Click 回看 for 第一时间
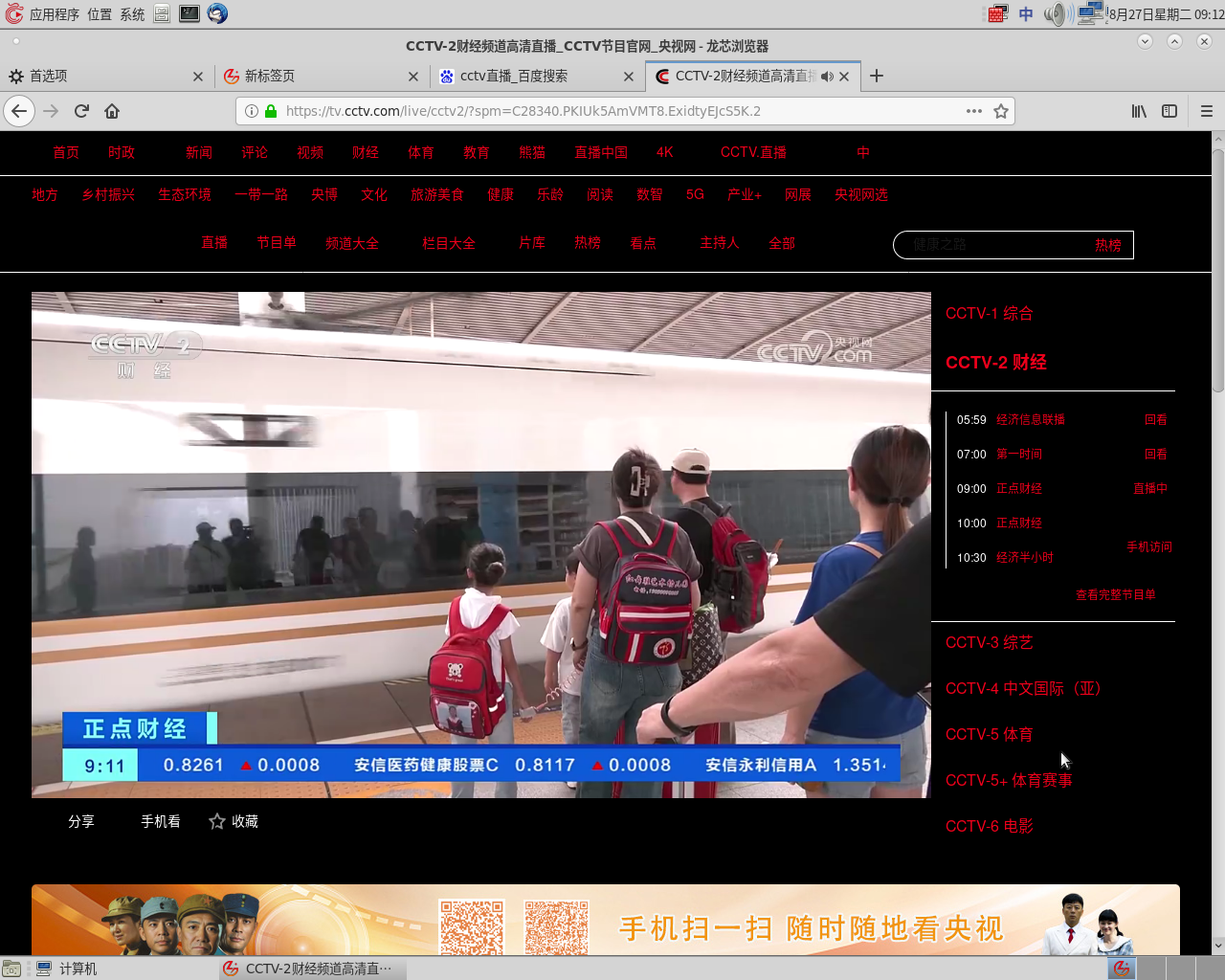Image resolution: width=1225 pixels, height=980 pixels. (1156, 454)
